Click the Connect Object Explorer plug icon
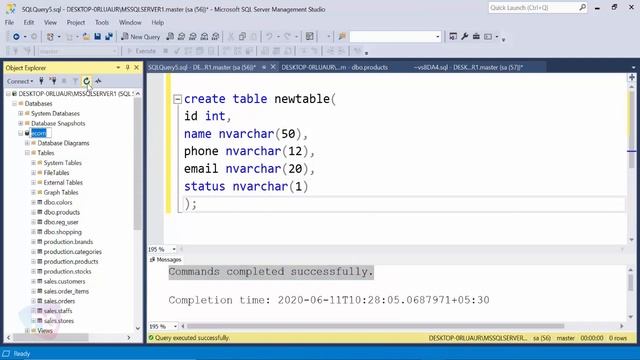The width and height of the screenshot is (640, 360). click(x=41, y=81)
